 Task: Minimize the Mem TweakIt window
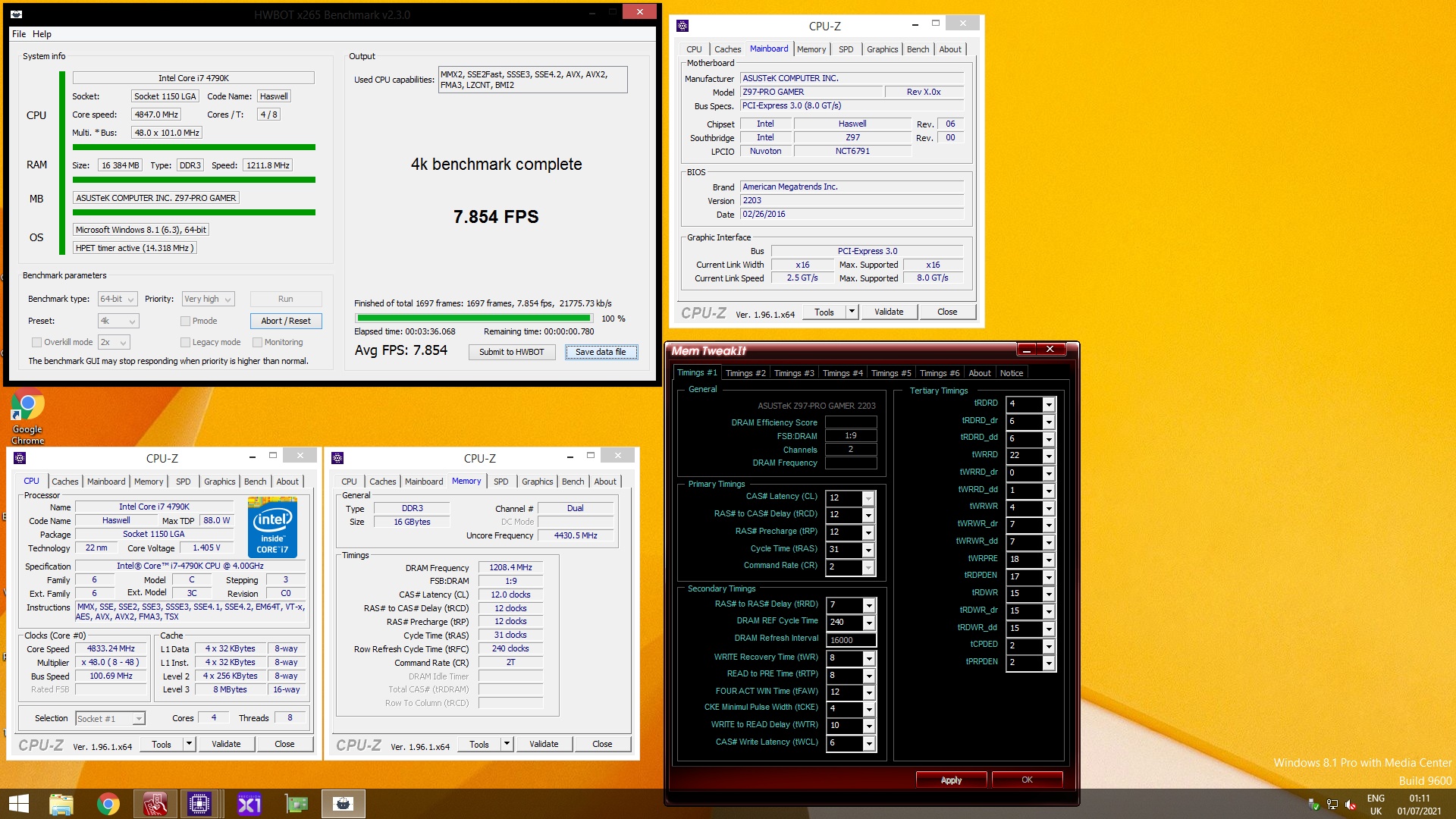1026,350
